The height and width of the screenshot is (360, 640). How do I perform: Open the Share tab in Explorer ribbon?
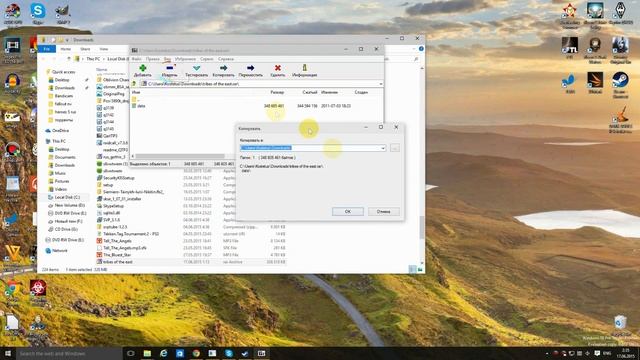tap(85, 49)
